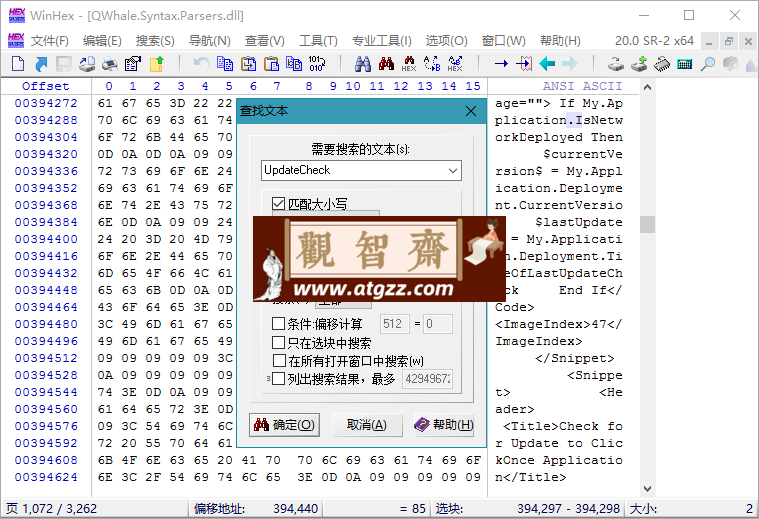Open the 文件(F) menu

[49, 41]
